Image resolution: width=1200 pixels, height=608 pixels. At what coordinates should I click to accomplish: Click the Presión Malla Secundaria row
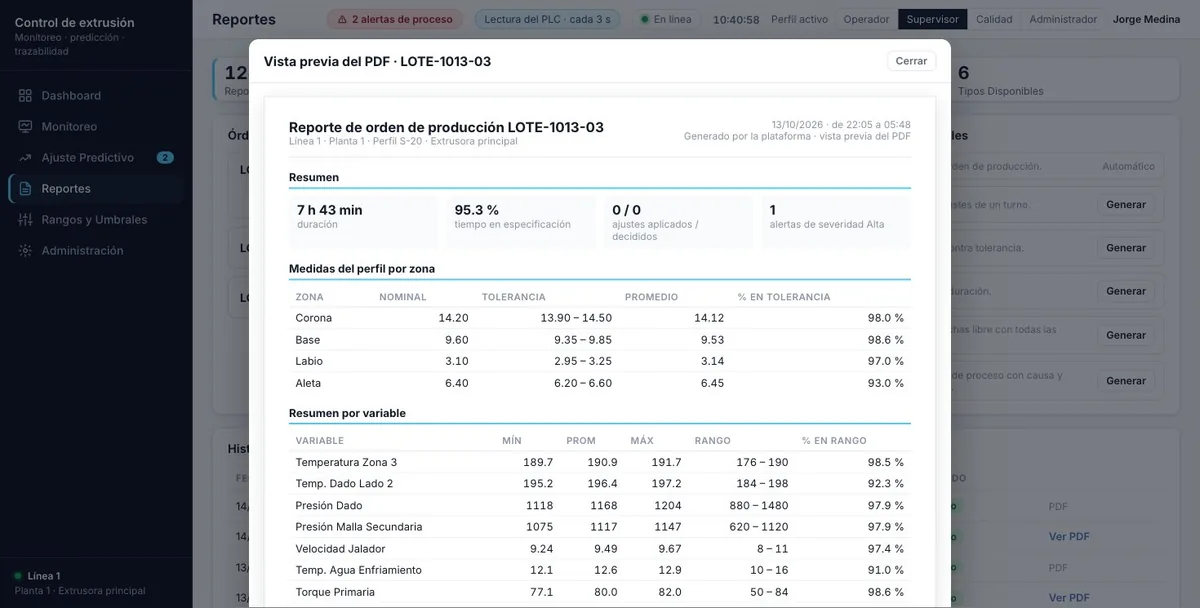coord(600,527)
